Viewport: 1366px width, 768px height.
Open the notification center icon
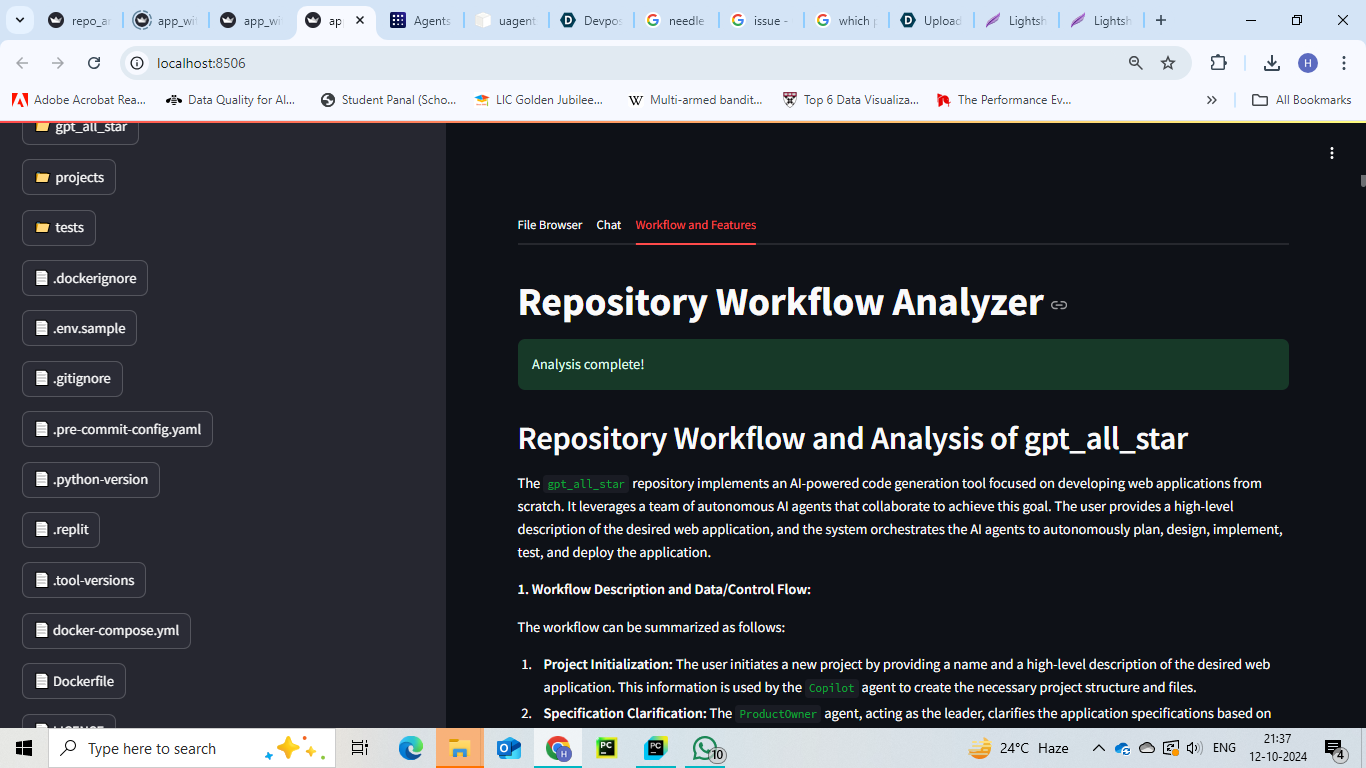tap(1335, 748)
